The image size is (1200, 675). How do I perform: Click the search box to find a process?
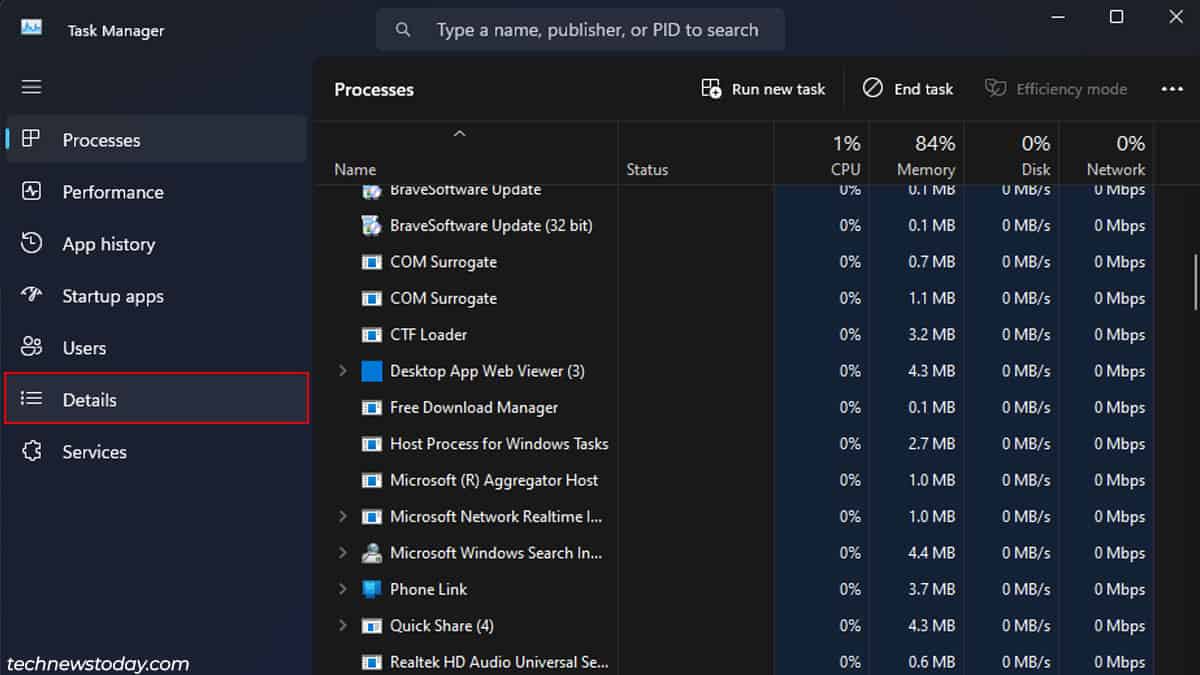pos(580,30)
